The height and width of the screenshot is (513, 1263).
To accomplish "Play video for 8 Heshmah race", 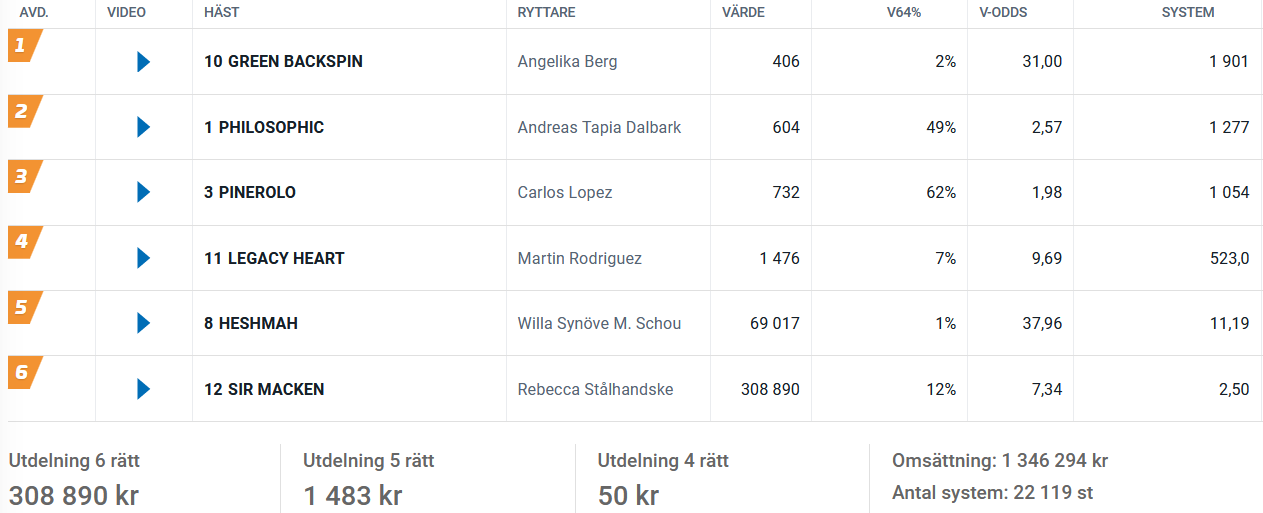I will (143, 323).
